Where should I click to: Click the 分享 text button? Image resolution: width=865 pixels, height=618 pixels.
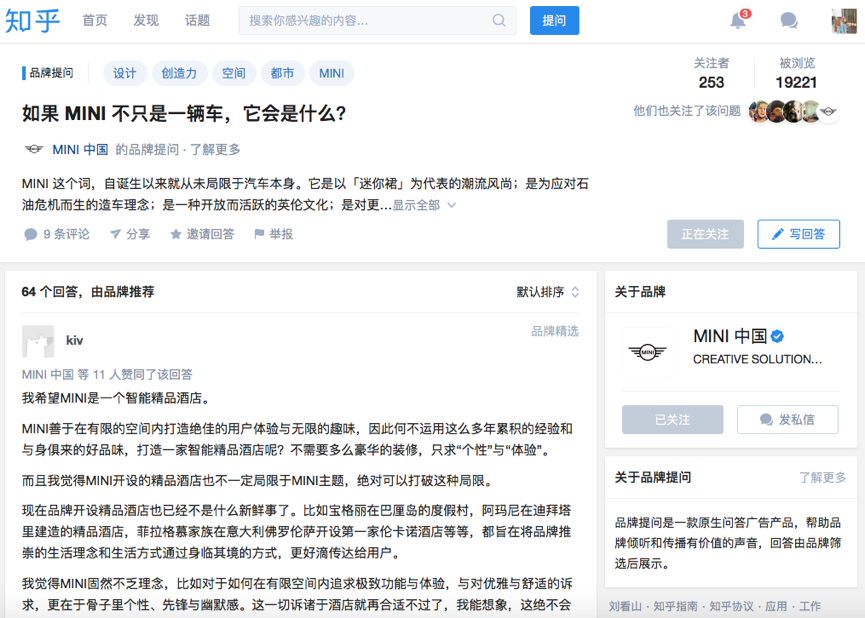pos(138,235)
